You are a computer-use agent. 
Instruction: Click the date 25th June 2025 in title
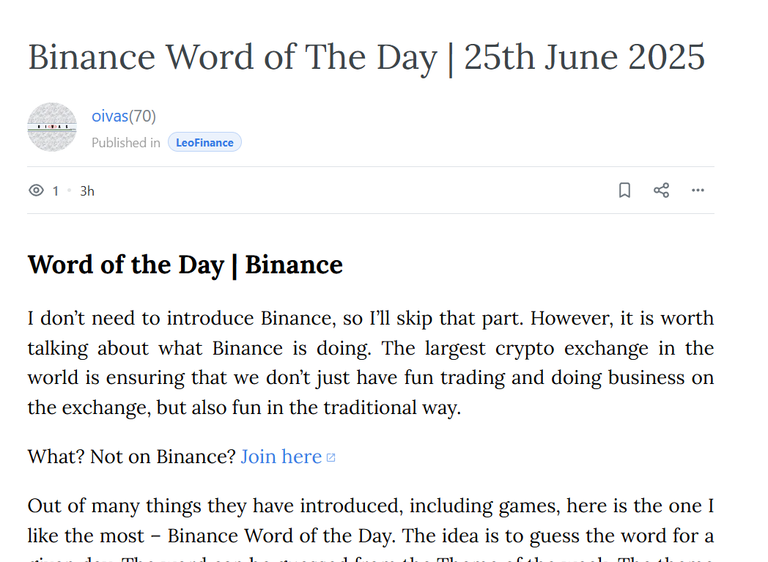[584, 57]
